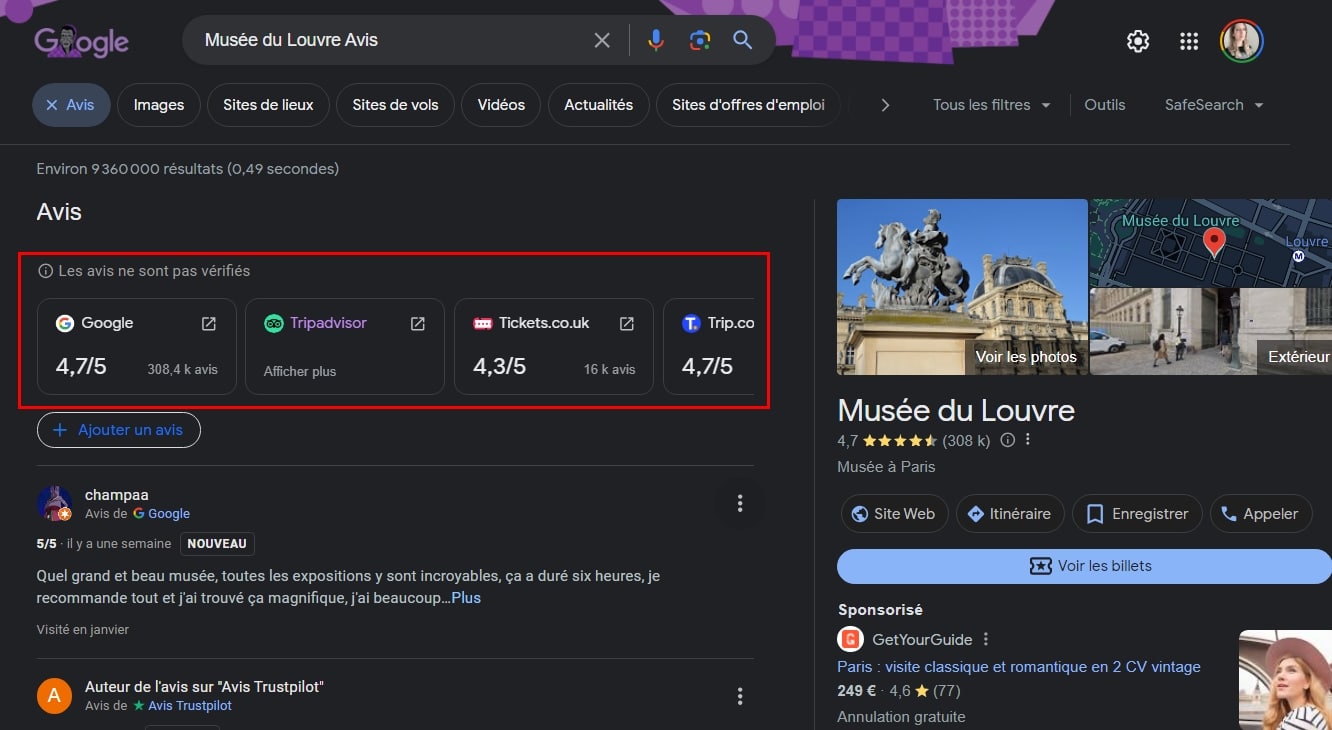Open Google Lens image search
Screen dimensions: 1332x730
(699, 40)
